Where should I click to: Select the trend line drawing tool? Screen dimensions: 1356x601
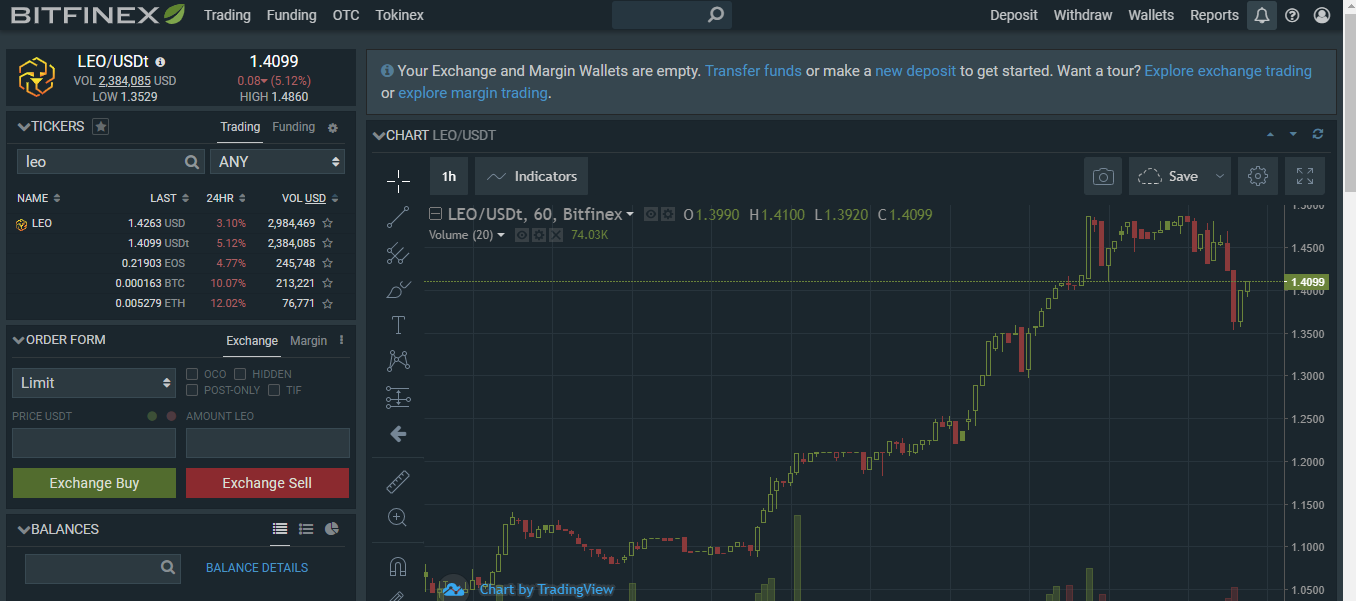(x=397, y=217)
